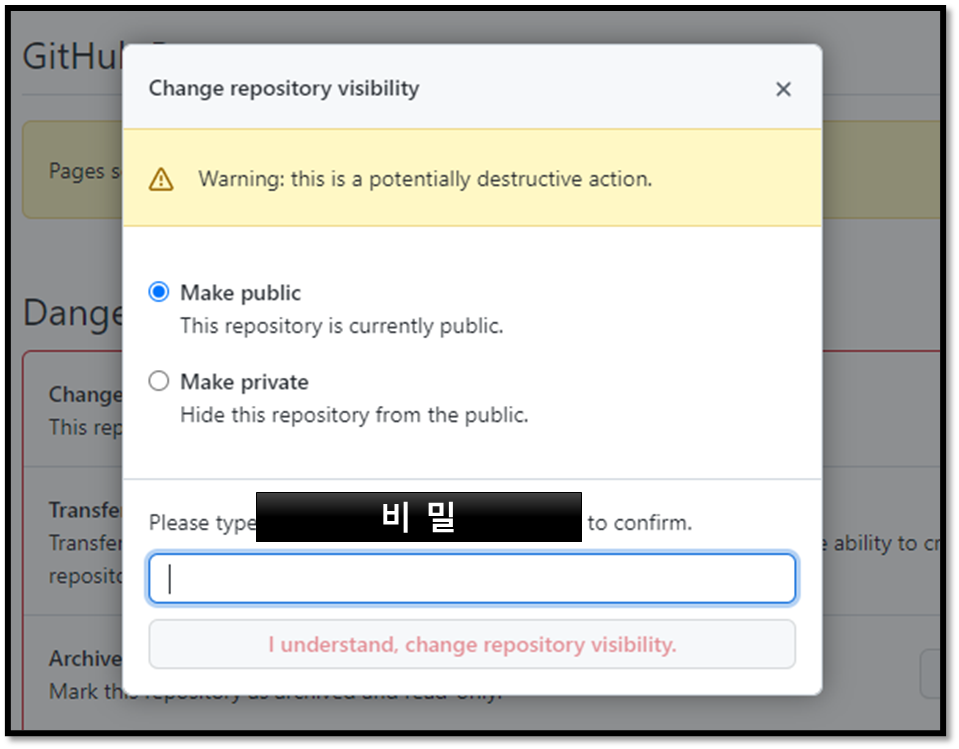
Task: Click the Pages settings yellow banner
Action: click(72, 170)
